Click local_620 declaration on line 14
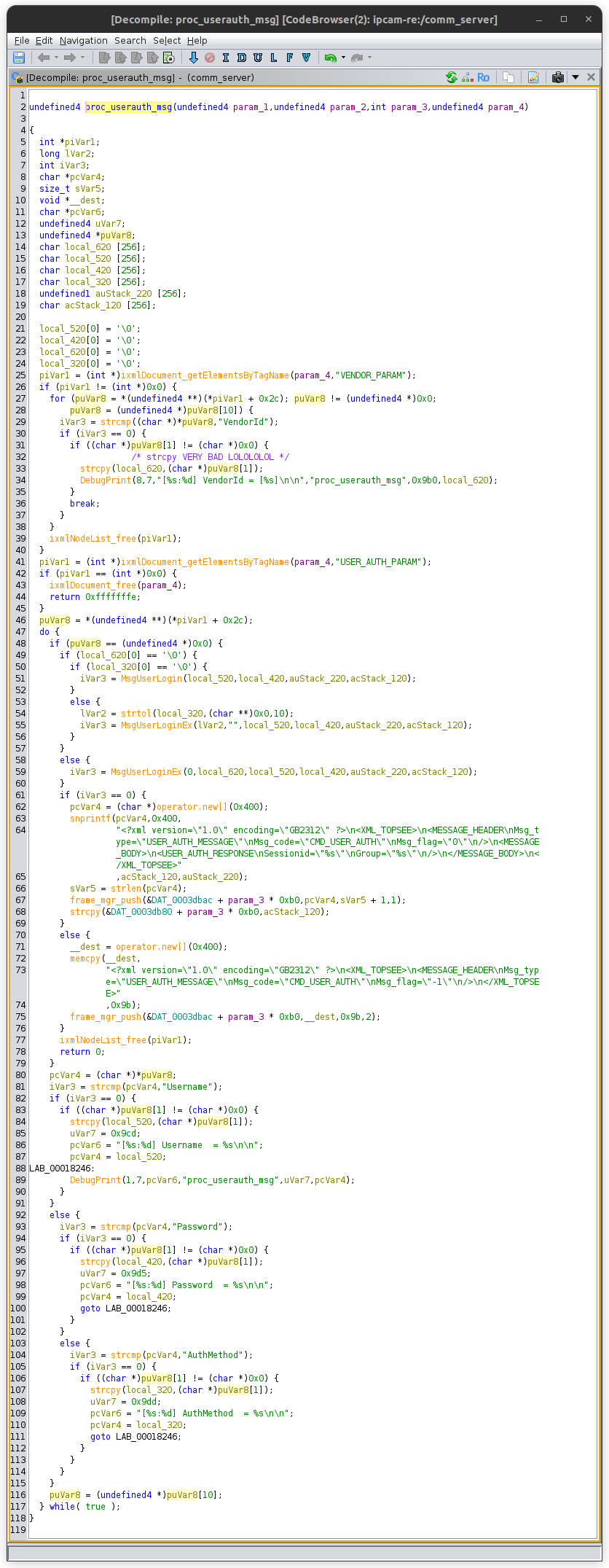 click(x=88, y=247)
